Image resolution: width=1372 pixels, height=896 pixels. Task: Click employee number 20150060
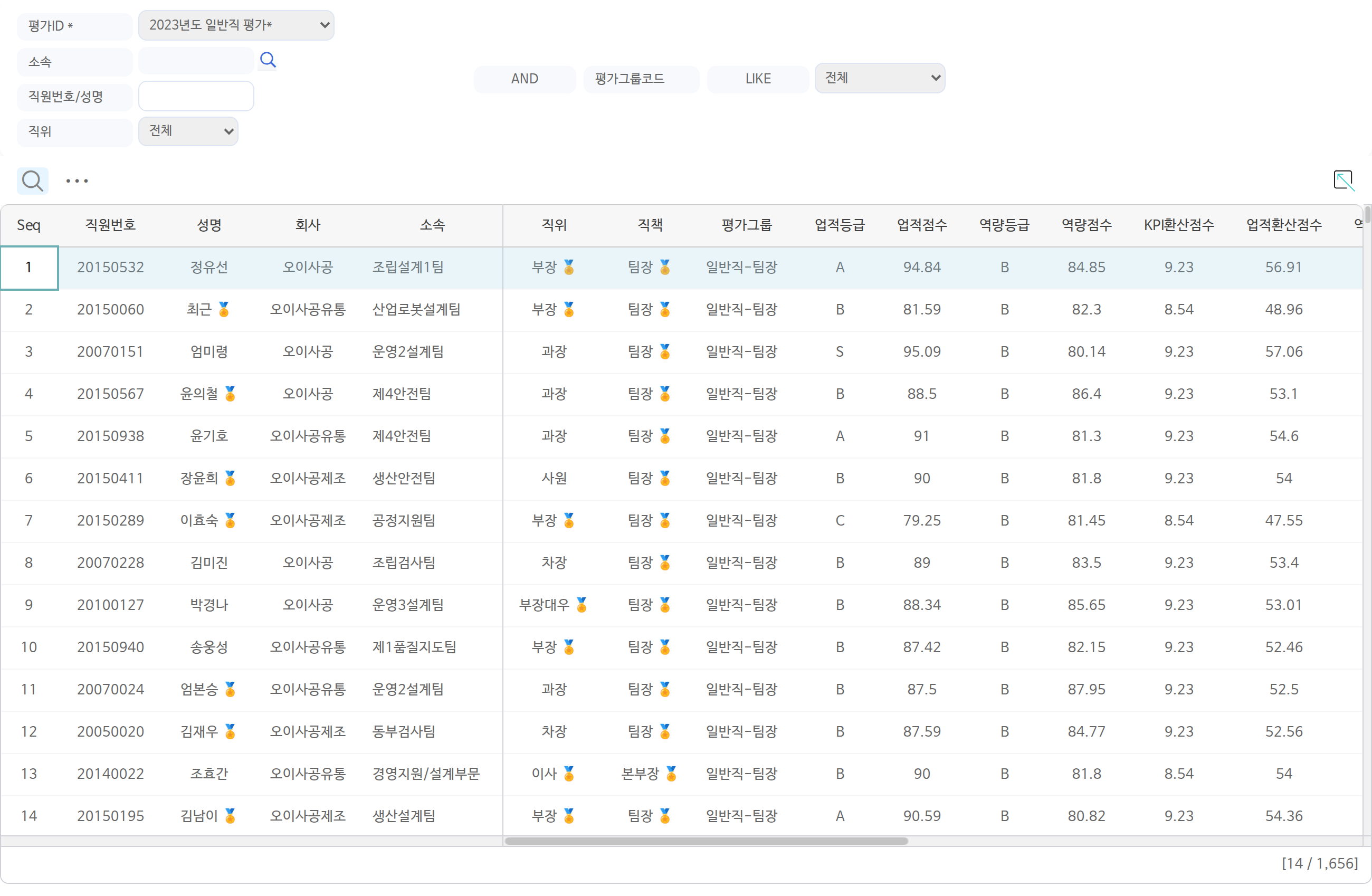pyautogui.click(x=111, y=310)
